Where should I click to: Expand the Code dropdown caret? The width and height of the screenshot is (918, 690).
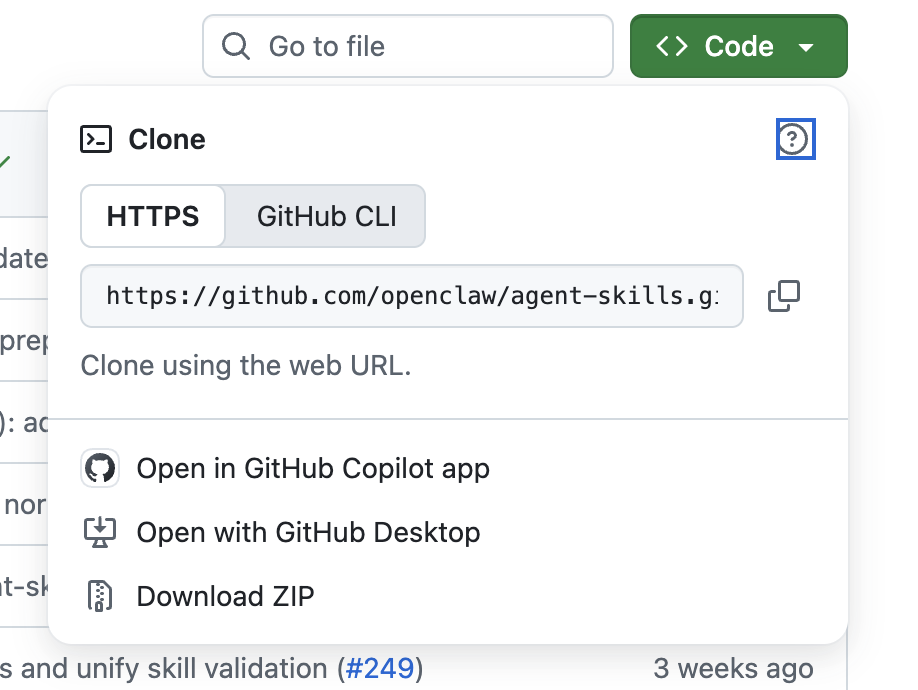point(806,47)
